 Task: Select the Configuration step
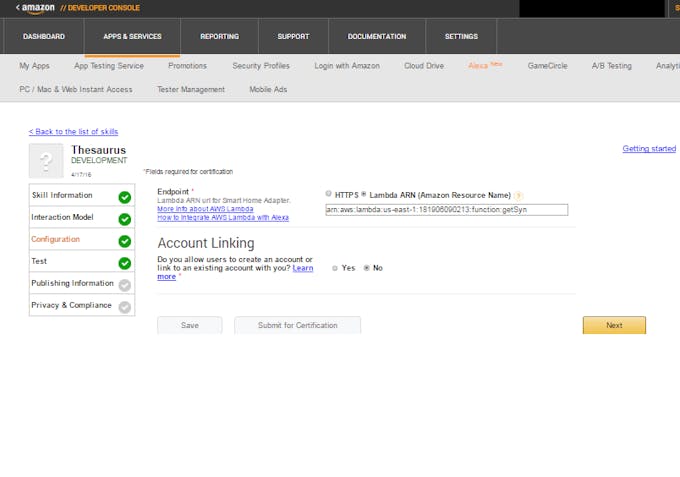point(82,239)
